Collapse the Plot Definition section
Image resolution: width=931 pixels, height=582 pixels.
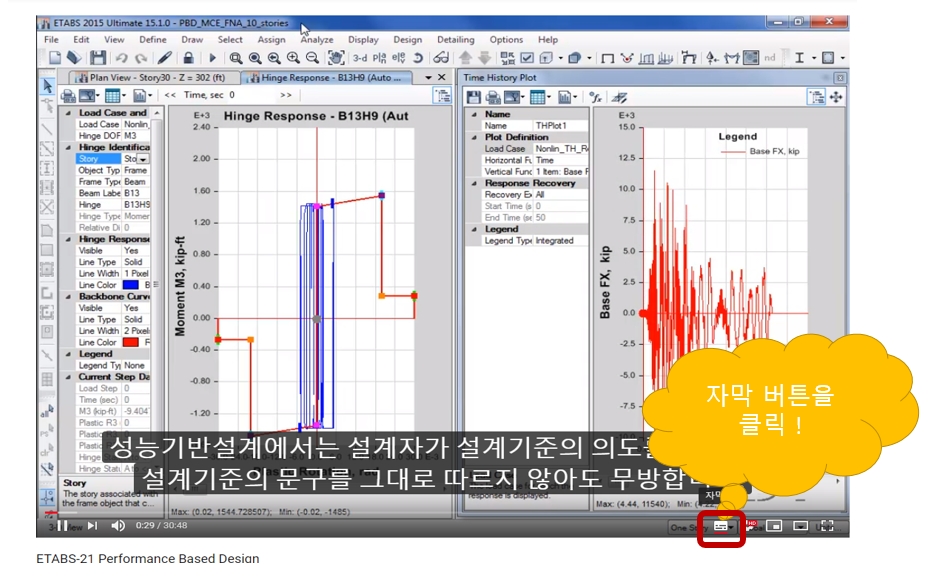[474, 137]
